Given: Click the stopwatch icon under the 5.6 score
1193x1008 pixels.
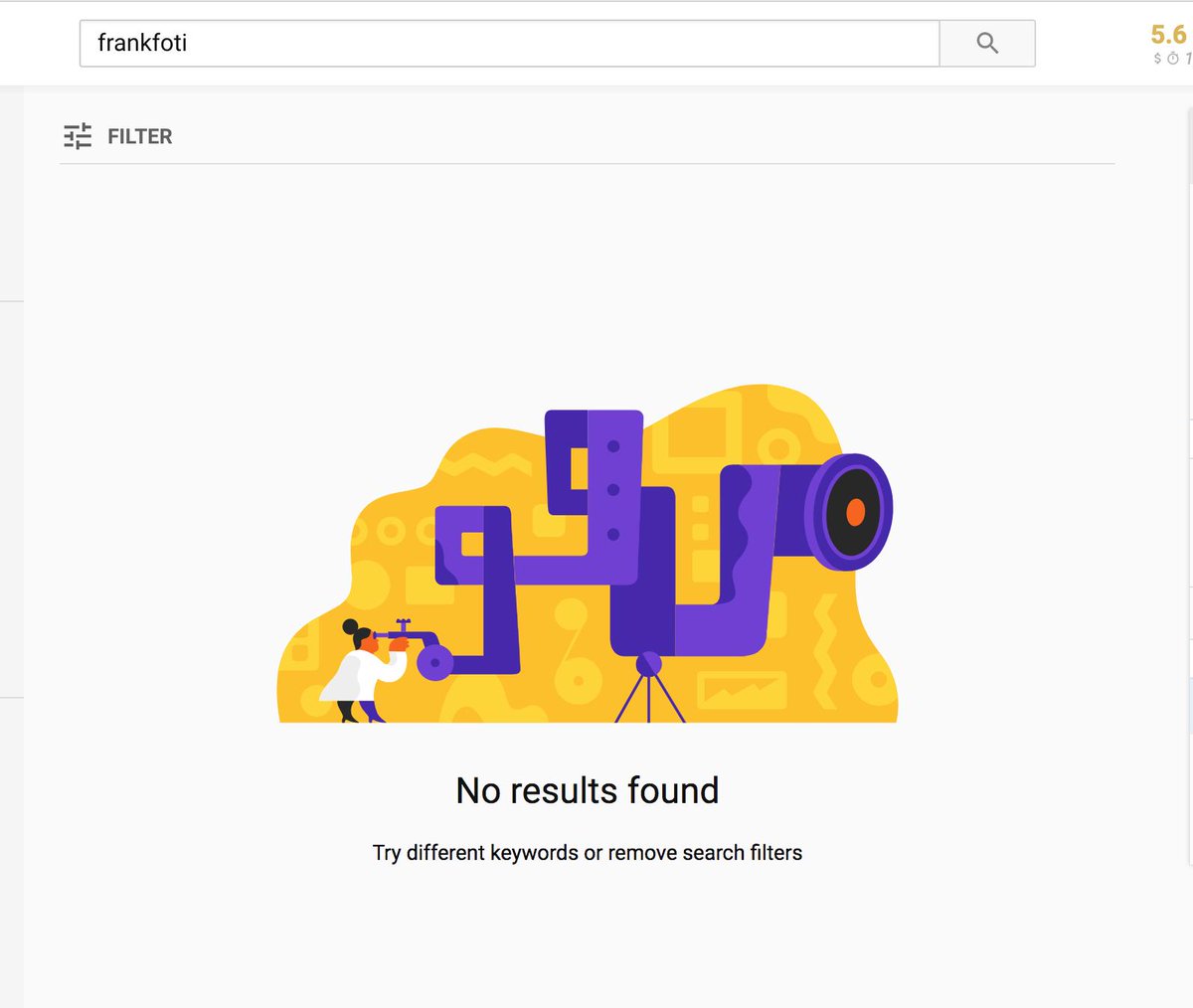Looking at the screenshot, I should click(1173, 59).
